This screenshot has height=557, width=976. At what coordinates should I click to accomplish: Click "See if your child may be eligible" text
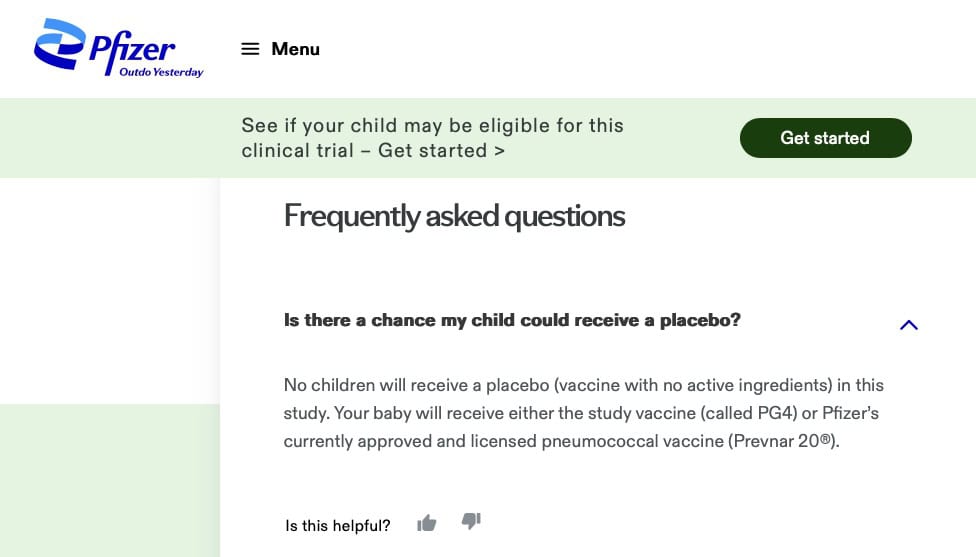pos(400,126)
